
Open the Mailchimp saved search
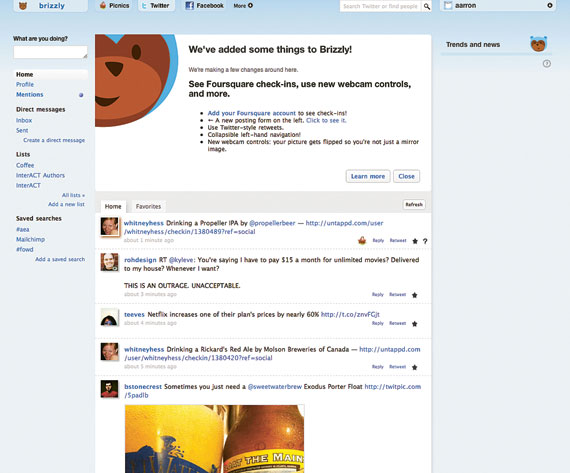(x=31, y=239)
